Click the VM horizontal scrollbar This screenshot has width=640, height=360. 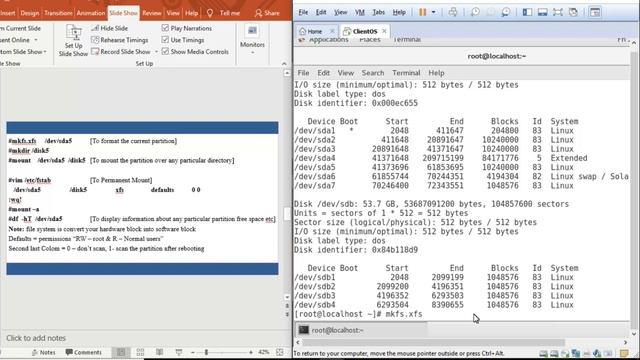[433, 342]
